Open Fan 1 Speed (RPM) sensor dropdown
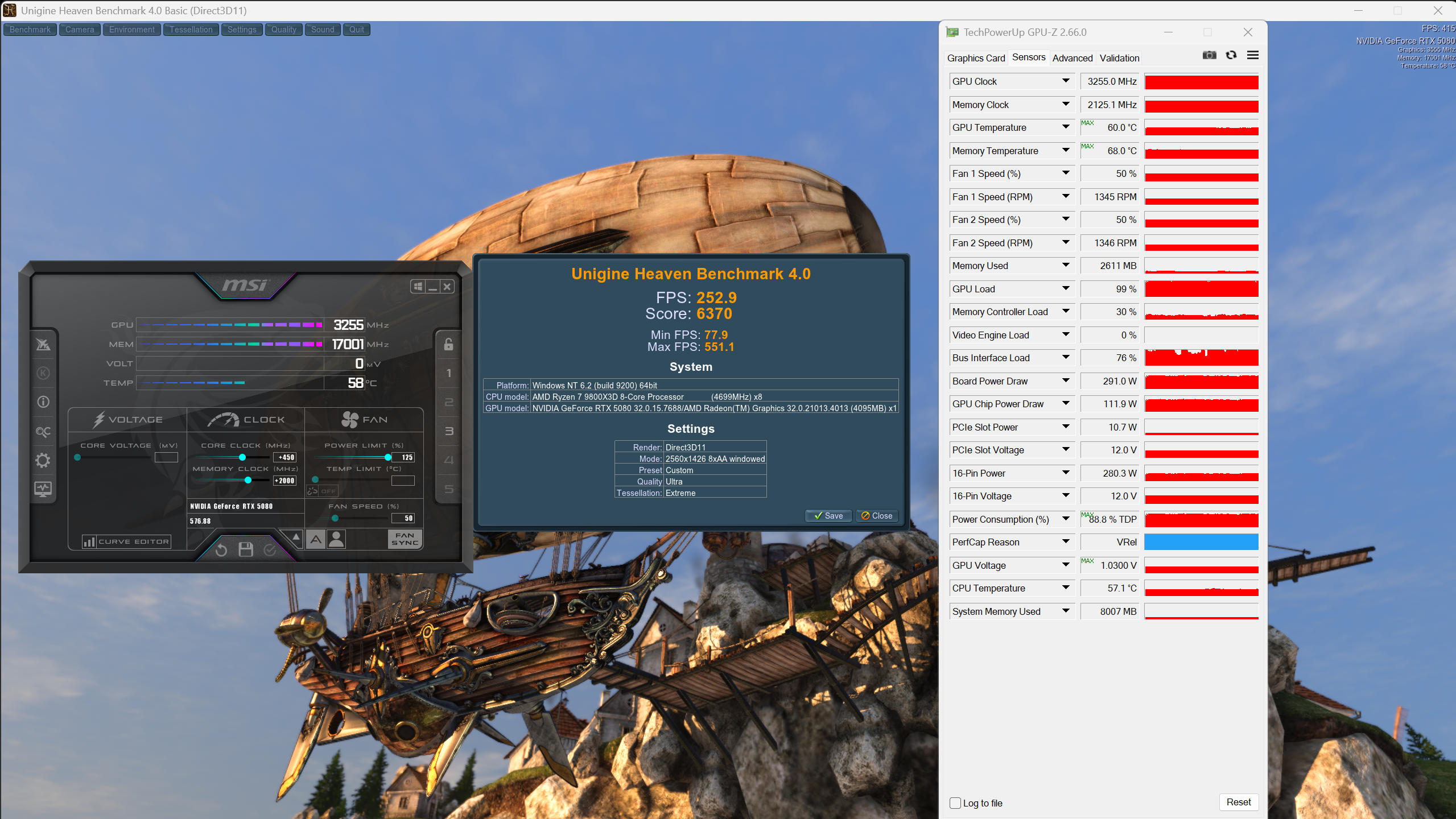 click(x=1066, y=197)
